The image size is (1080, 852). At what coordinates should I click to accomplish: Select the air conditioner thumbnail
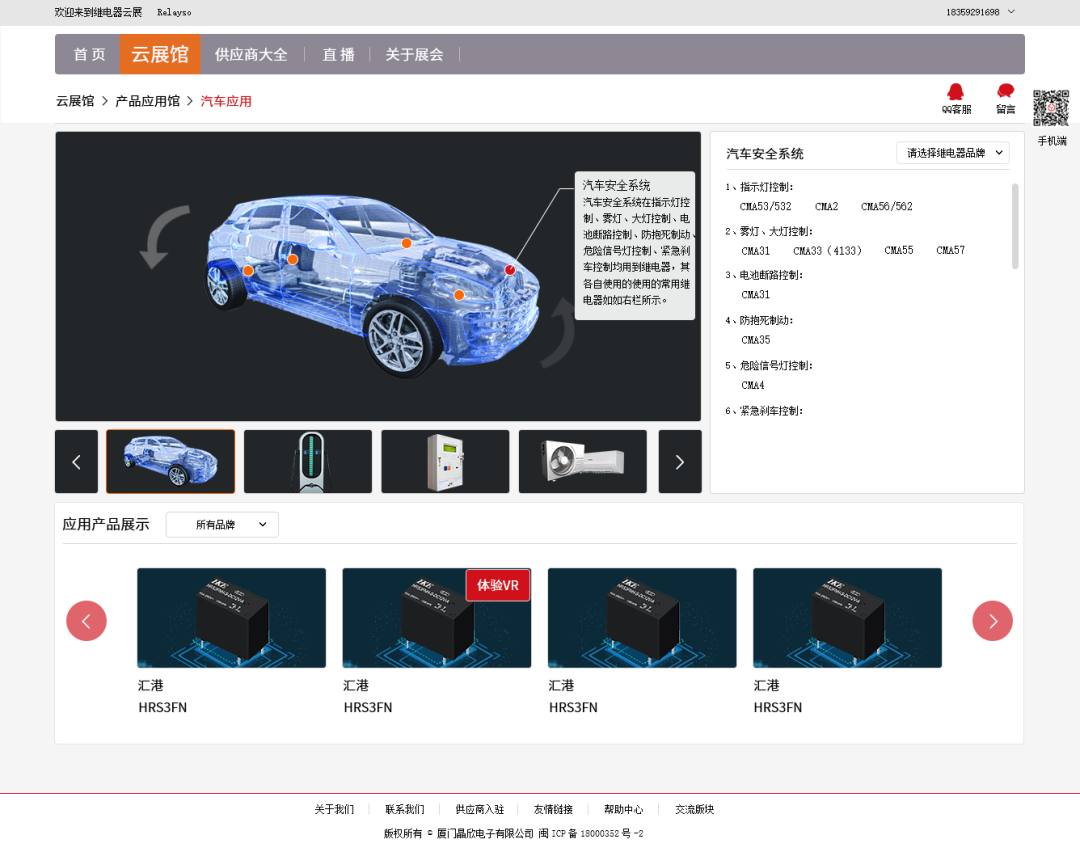click(583, 461)
